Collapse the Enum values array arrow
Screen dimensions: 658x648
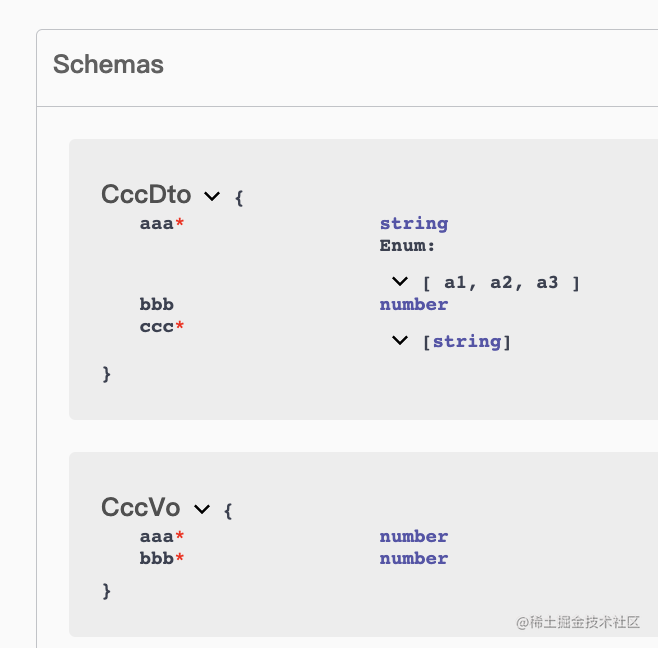pos(400,282)
